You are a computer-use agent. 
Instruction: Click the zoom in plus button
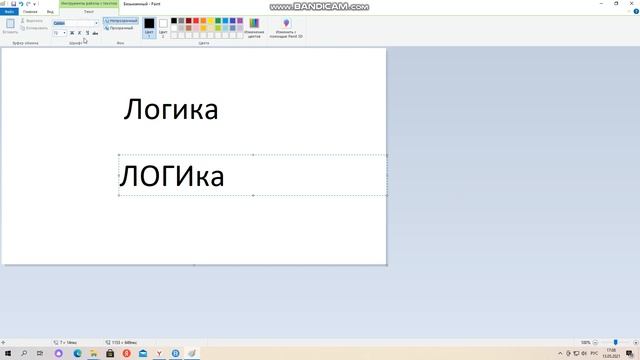pos(636,343)
